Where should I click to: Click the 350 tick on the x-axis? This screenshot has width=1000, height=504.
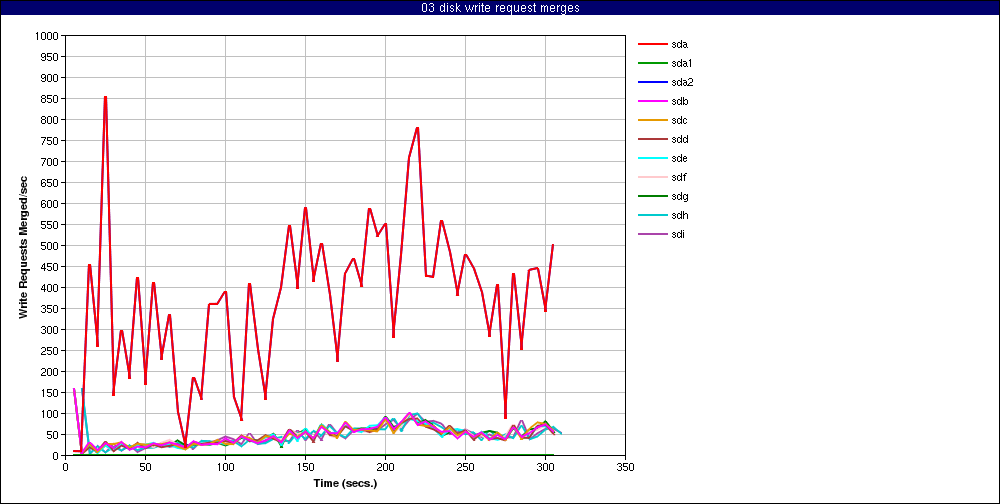[x=625, y=466]
